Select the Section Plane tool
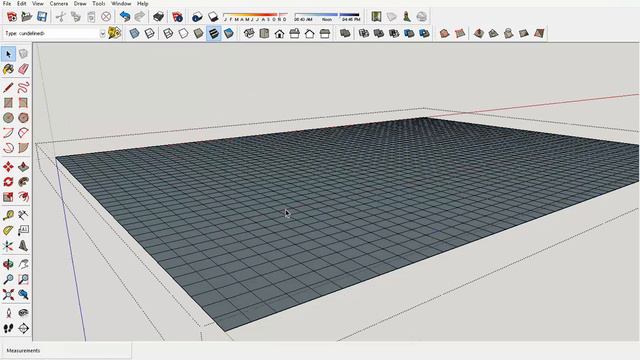The width and height of the screenshot is (640, 360). click(23, 328)
